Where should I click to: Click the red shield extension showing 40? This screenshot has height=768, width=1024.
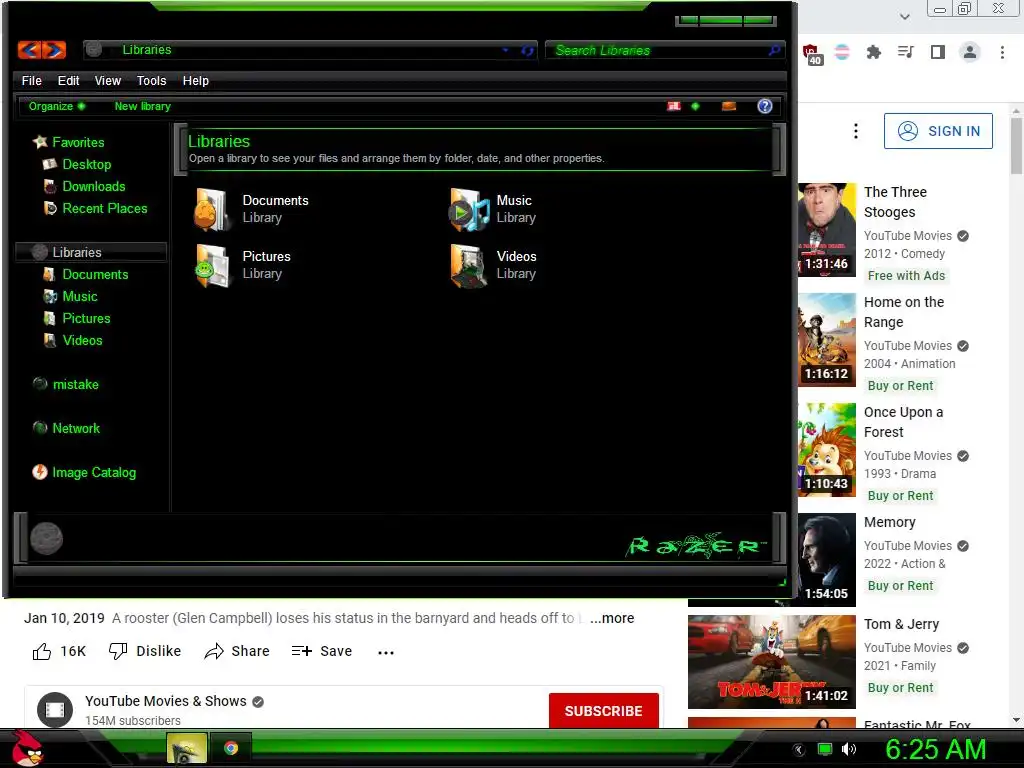coord(812,54)
